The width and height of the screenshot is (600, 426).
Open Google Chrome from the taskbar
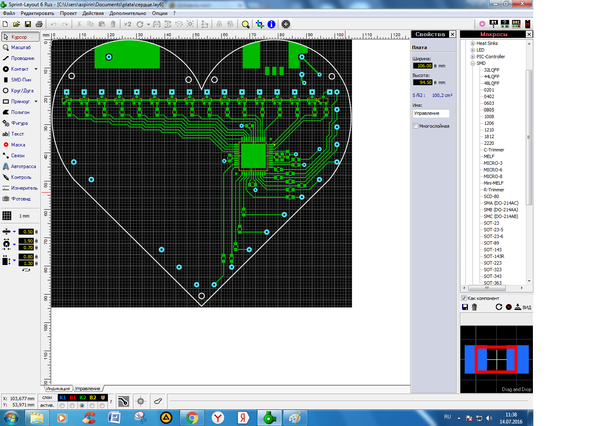193,417
